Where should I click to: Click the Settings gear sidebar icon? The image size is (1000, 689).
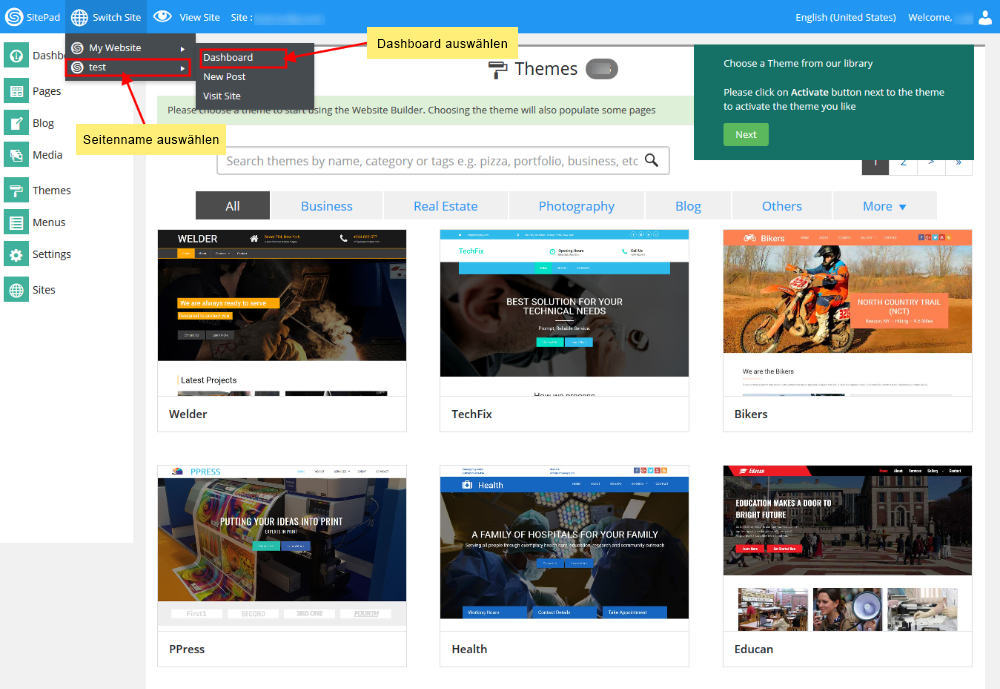click(x=16, y=254)
